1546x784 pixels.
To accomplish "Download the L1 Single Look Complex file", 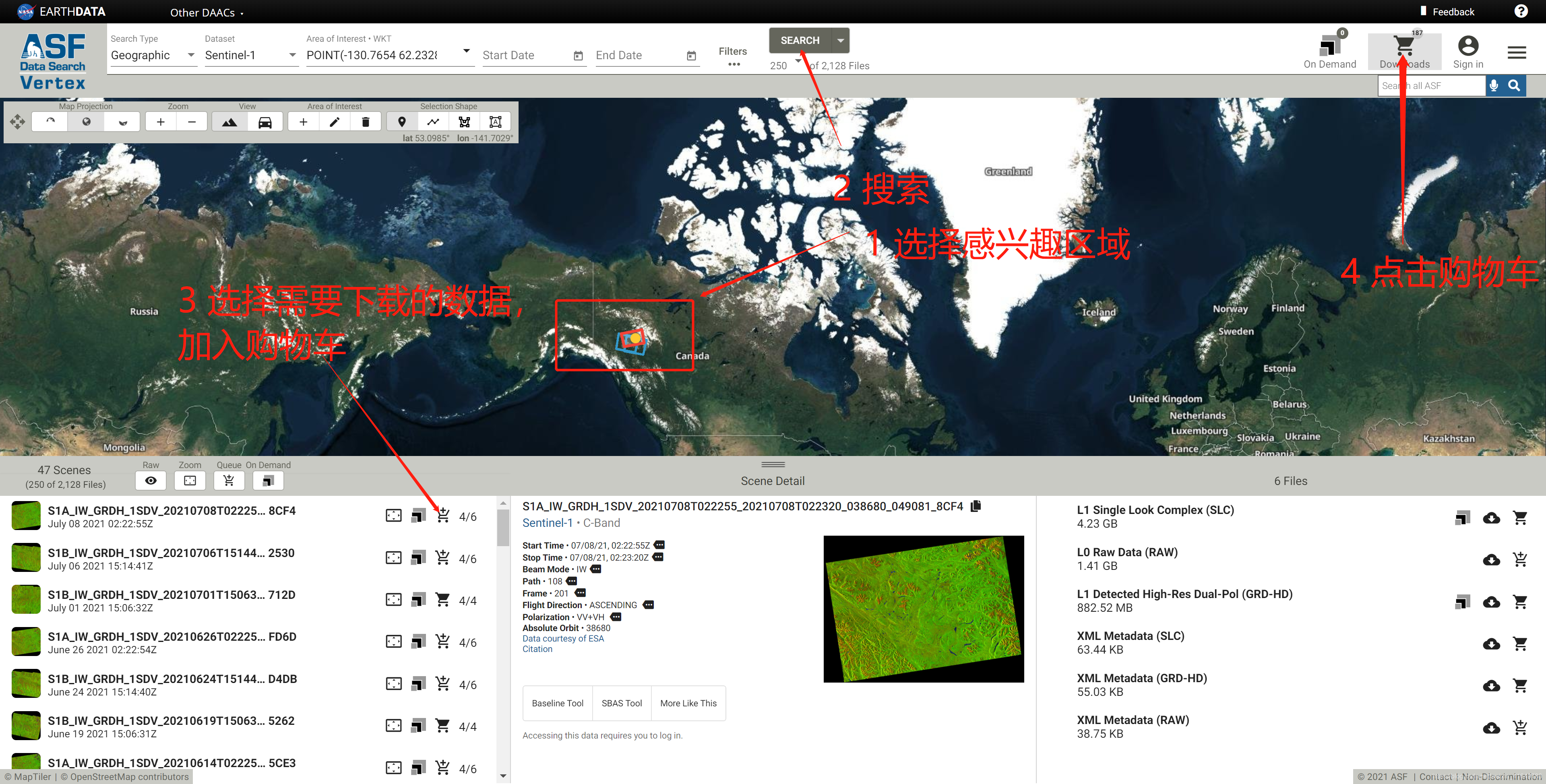I will click(x=1491, y=518).
